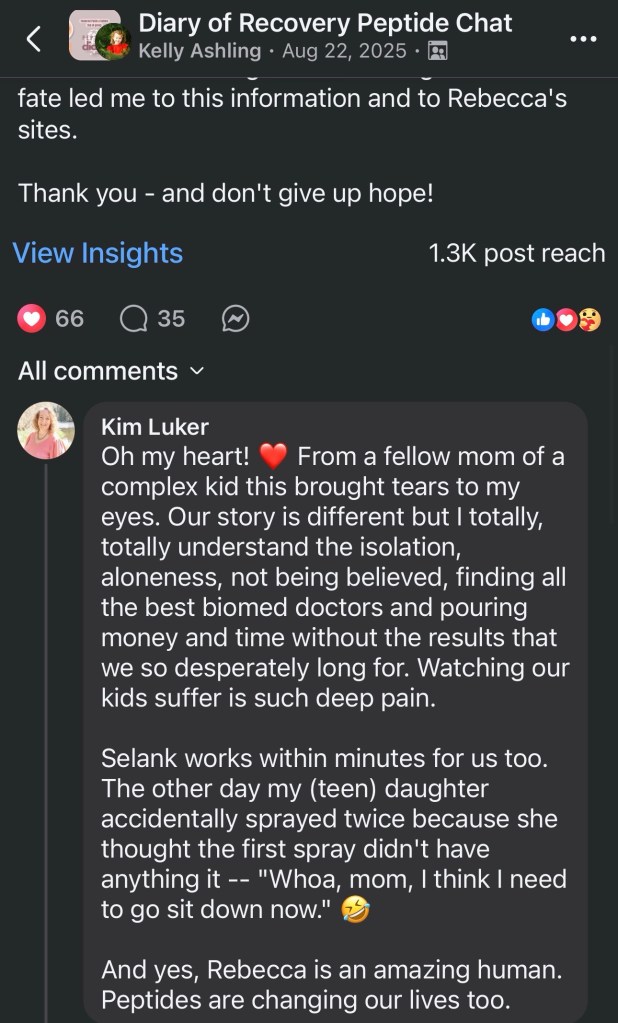618x1023 pixels.
Task: Tap the group members icon beside date
Action: tap(437, 51)
